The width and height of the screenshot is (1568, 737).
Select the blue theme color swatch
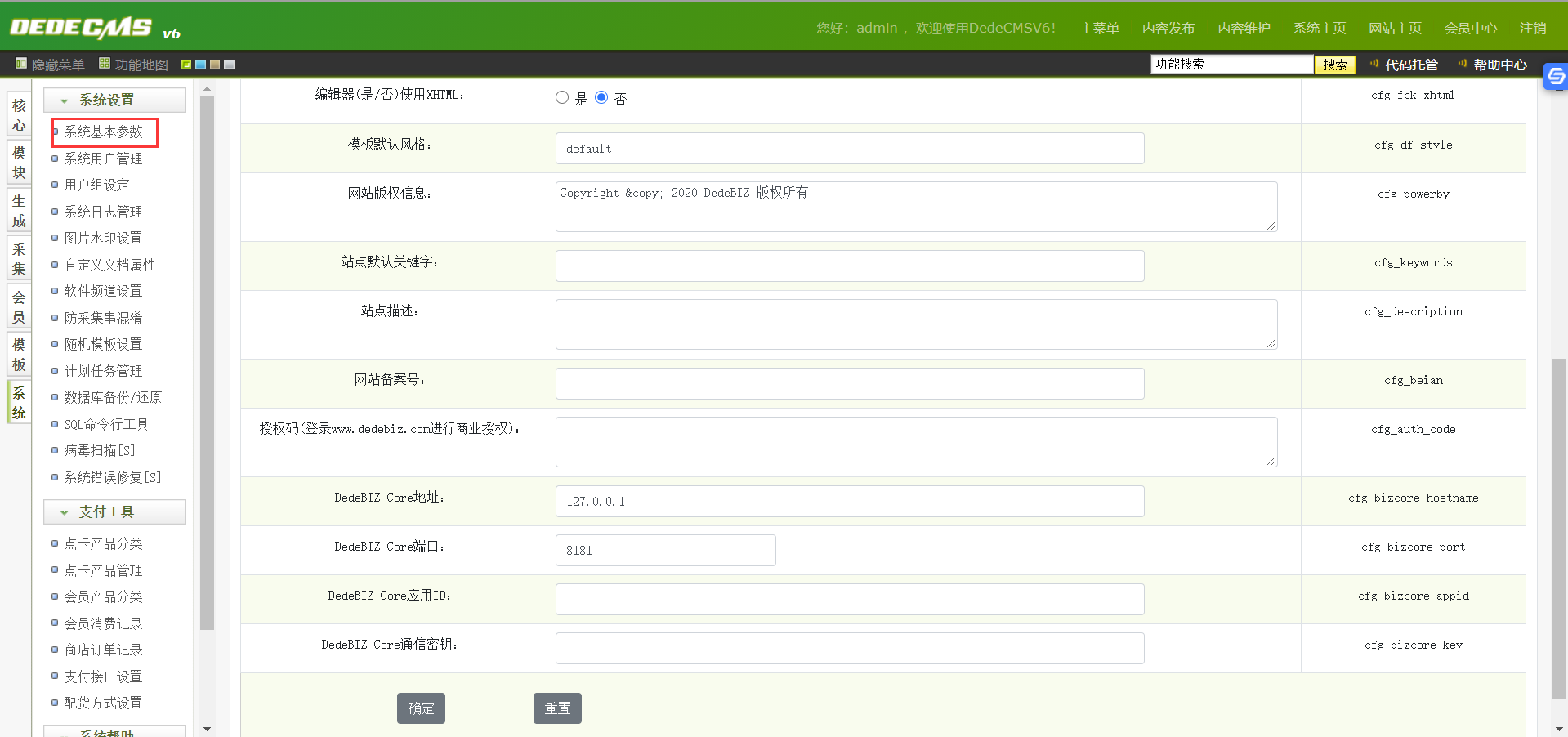(x=200, y=65)
